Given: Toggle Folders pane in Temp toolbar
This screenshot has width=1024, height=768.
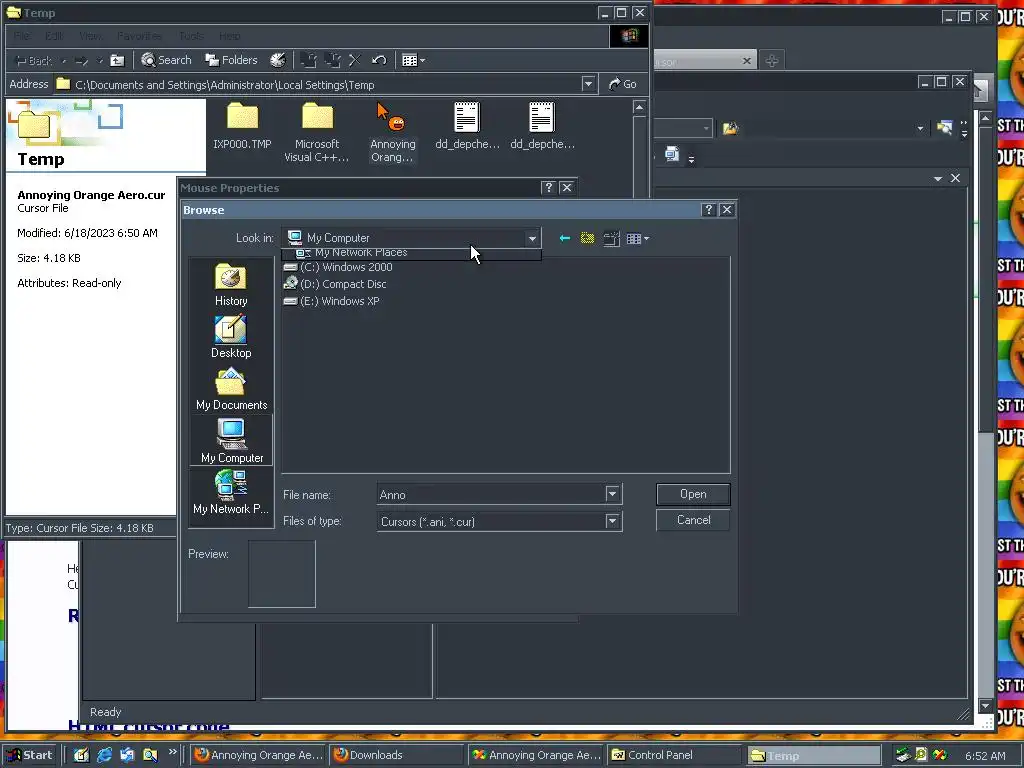Looking at the screenshot, I should (x=231, y=60).
